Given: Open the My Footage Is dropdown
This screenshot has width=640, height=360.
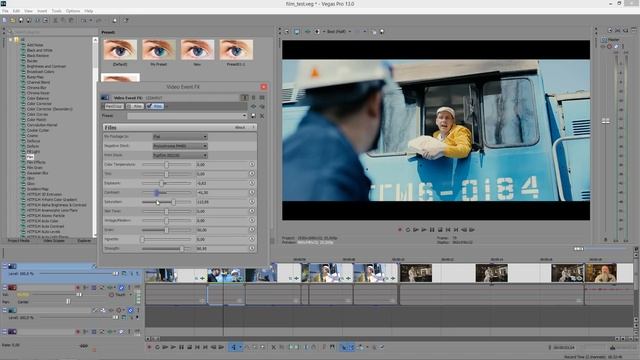Looking at the screenshot, I should pos(180,137).
